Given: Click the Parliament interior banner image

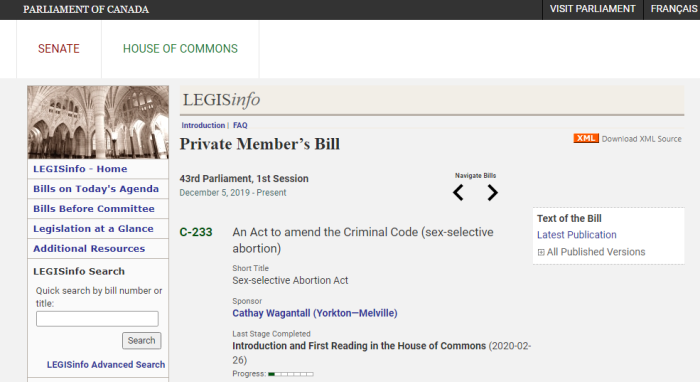Looking at the screenshot, I should 98,122.
